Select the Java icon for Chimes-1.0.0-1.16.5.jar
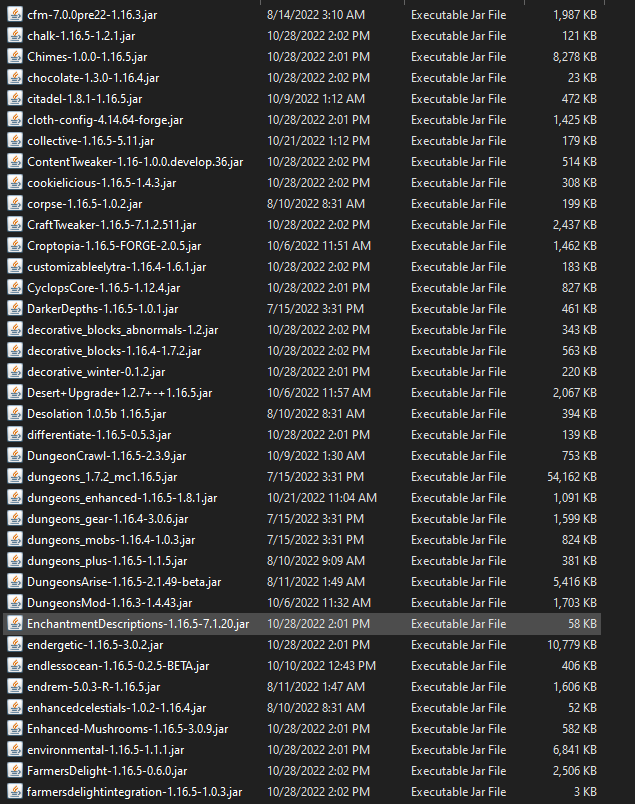635x804 pixels. 15,57
